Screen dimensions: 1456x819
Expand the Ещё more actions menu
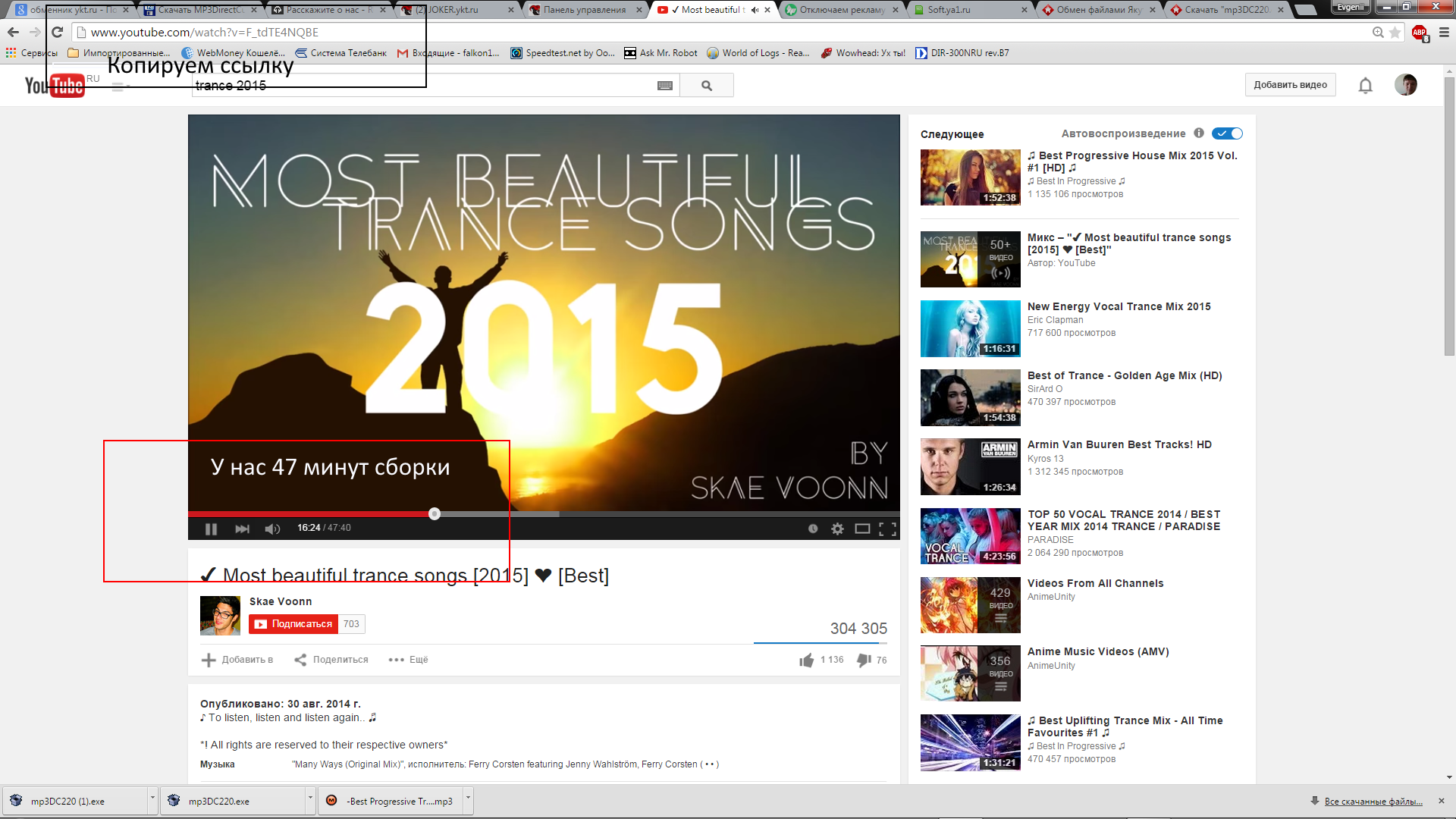pos(408,660)
